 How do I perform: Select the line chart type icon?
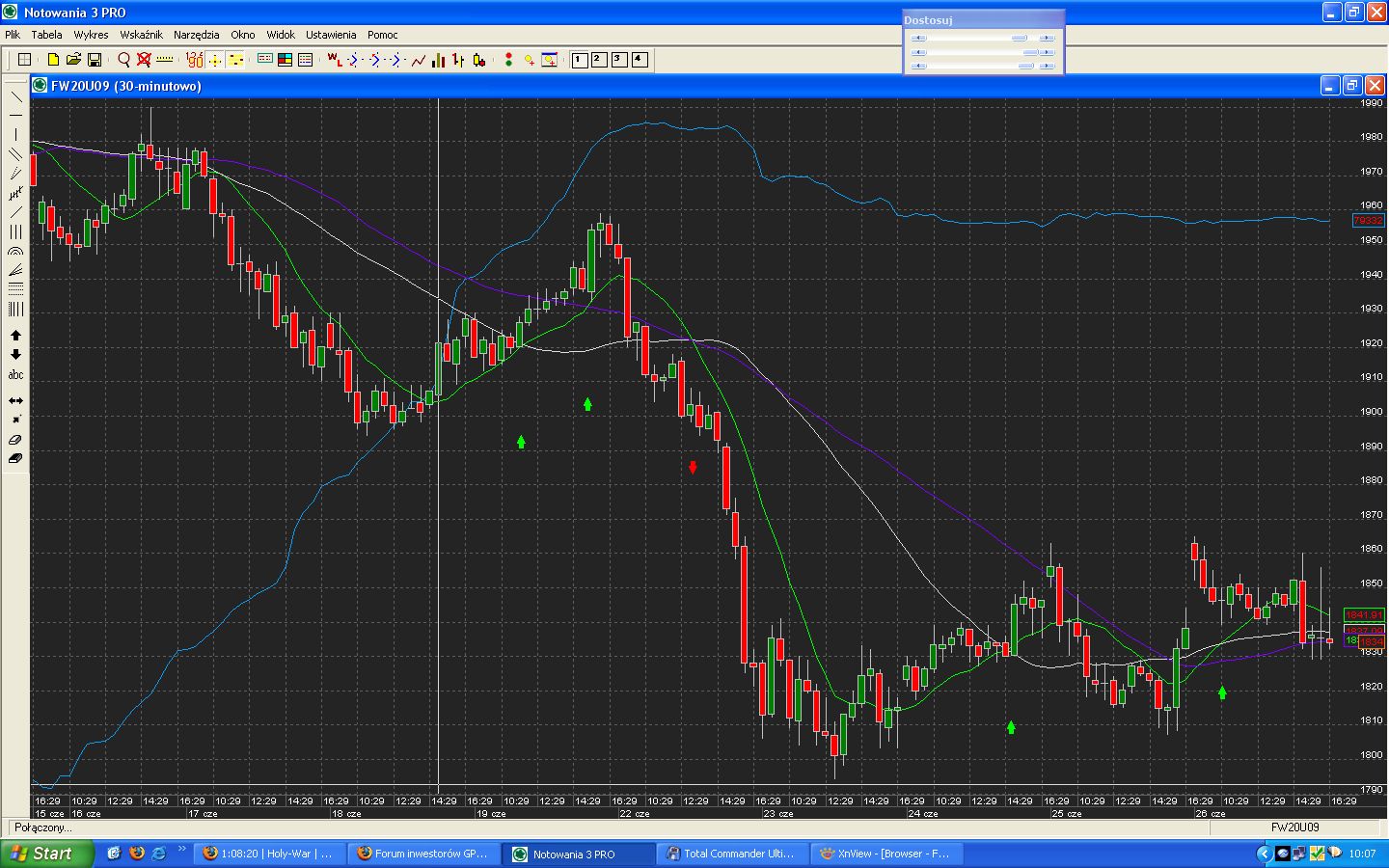[419, 60]
